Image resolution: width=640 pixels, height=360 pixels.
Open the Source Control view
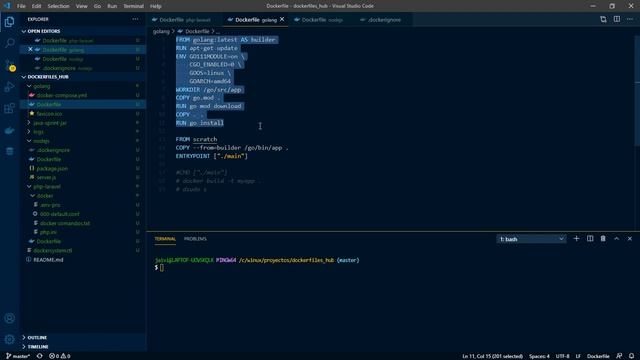pos(9,65)
